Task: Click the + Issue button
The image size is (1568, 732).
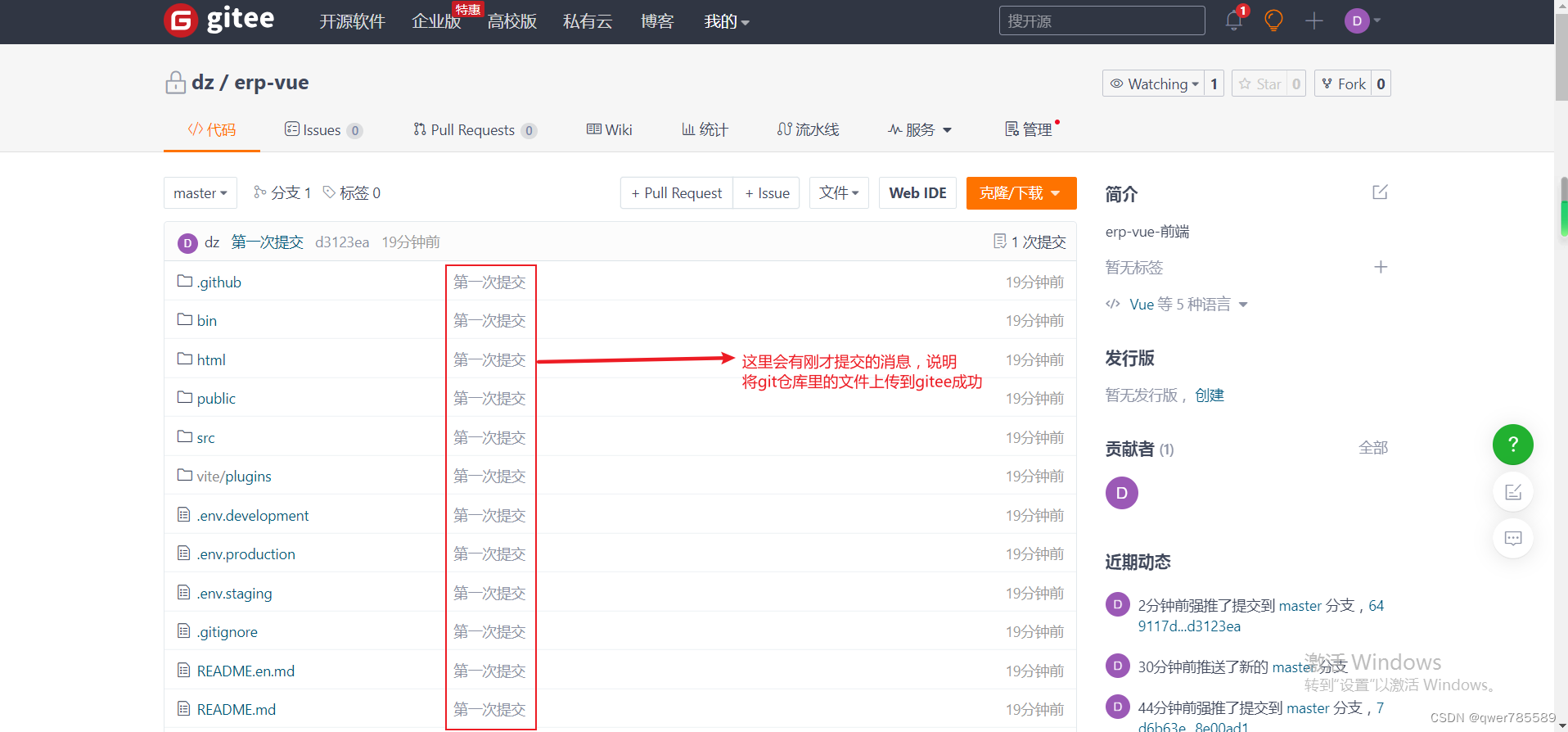Action: (x=767, y=193)
